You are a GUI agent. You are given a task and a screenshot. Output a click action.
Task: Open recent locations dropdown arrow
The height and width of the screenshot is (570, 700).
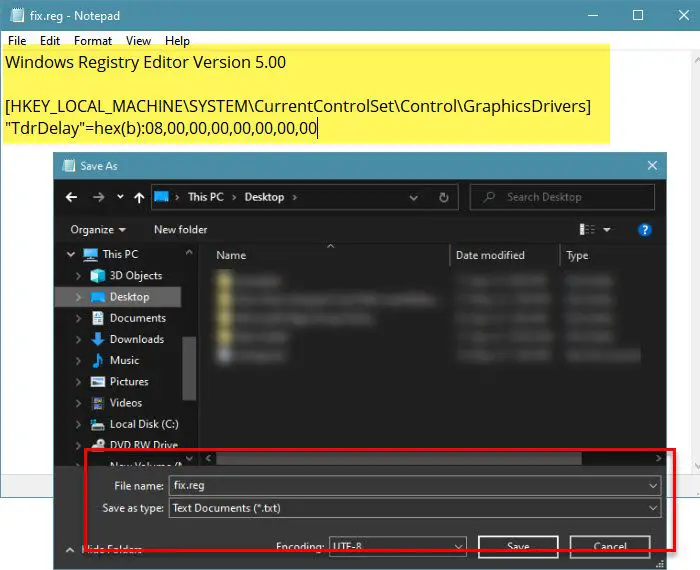pos(120,196)
